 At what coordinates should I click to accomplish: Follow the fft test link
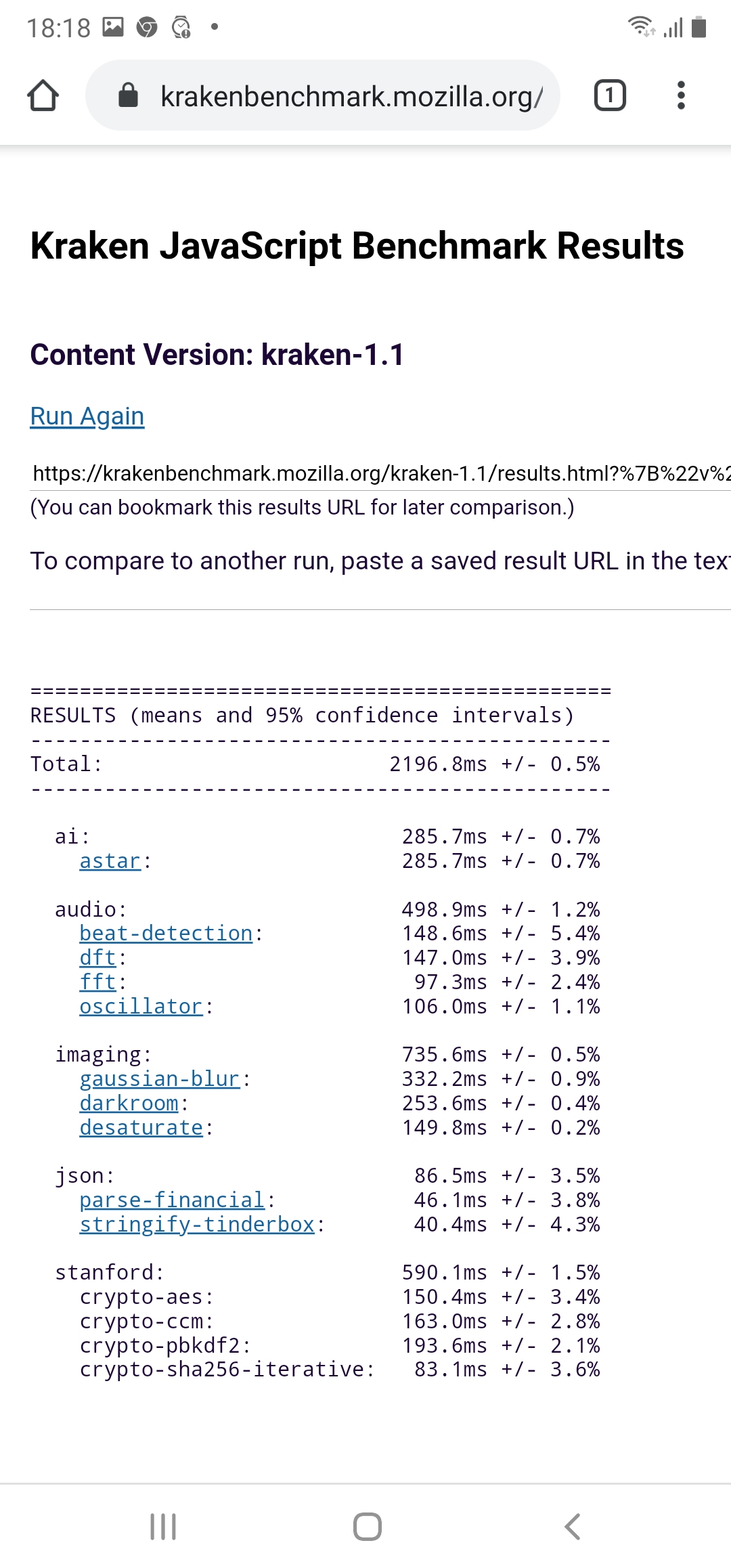(x=97, y=982)
